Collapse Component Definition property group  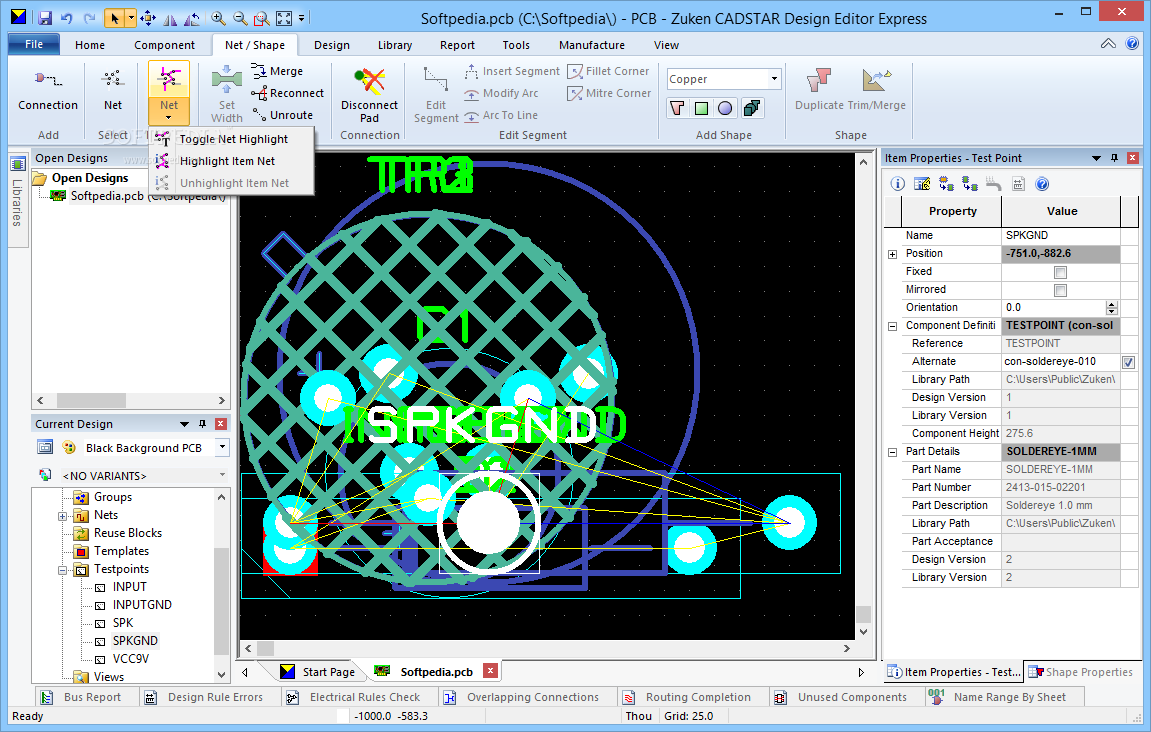893,326
